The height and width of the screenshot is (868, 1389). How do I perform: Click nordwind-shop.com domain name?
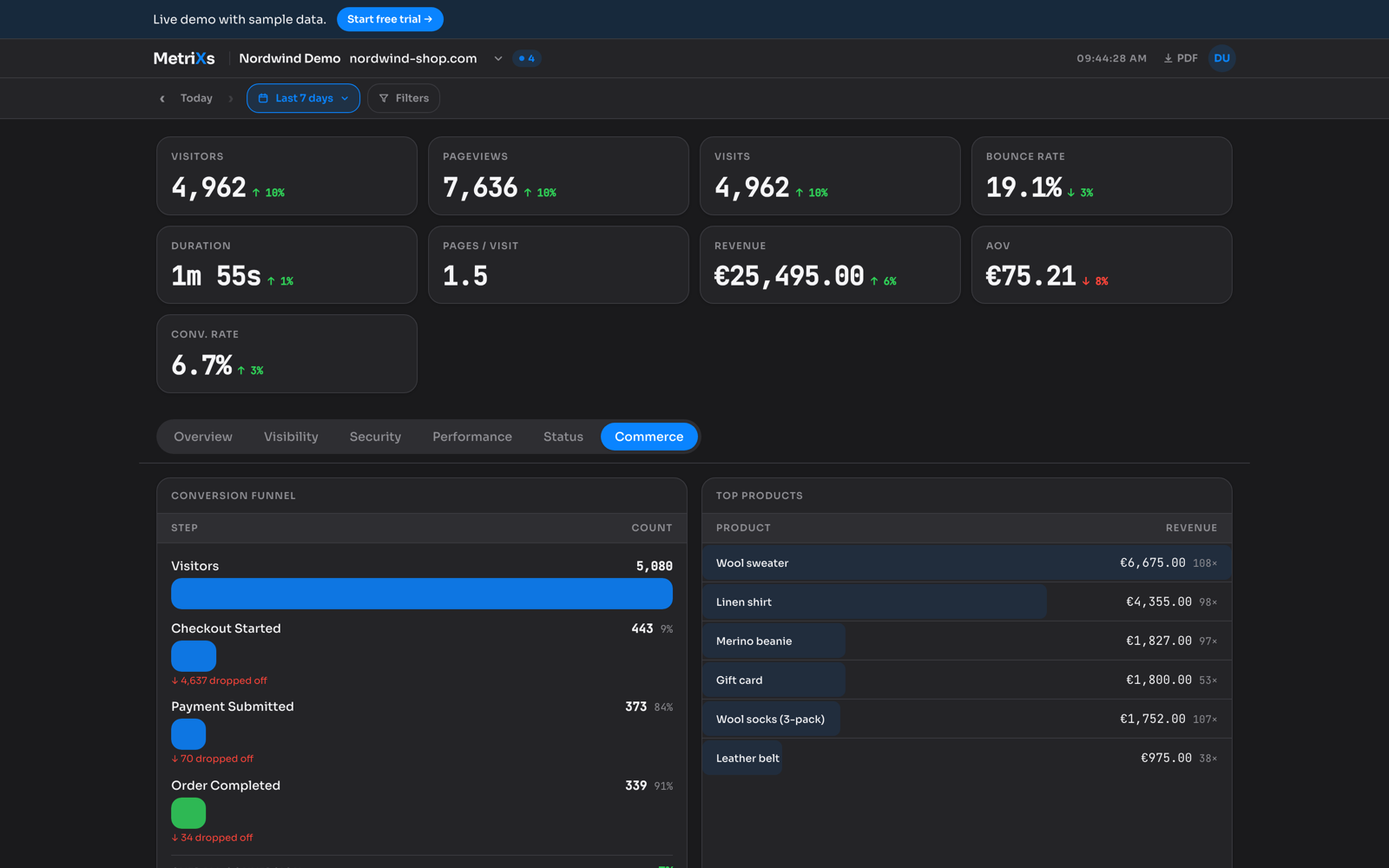(413, 58)
